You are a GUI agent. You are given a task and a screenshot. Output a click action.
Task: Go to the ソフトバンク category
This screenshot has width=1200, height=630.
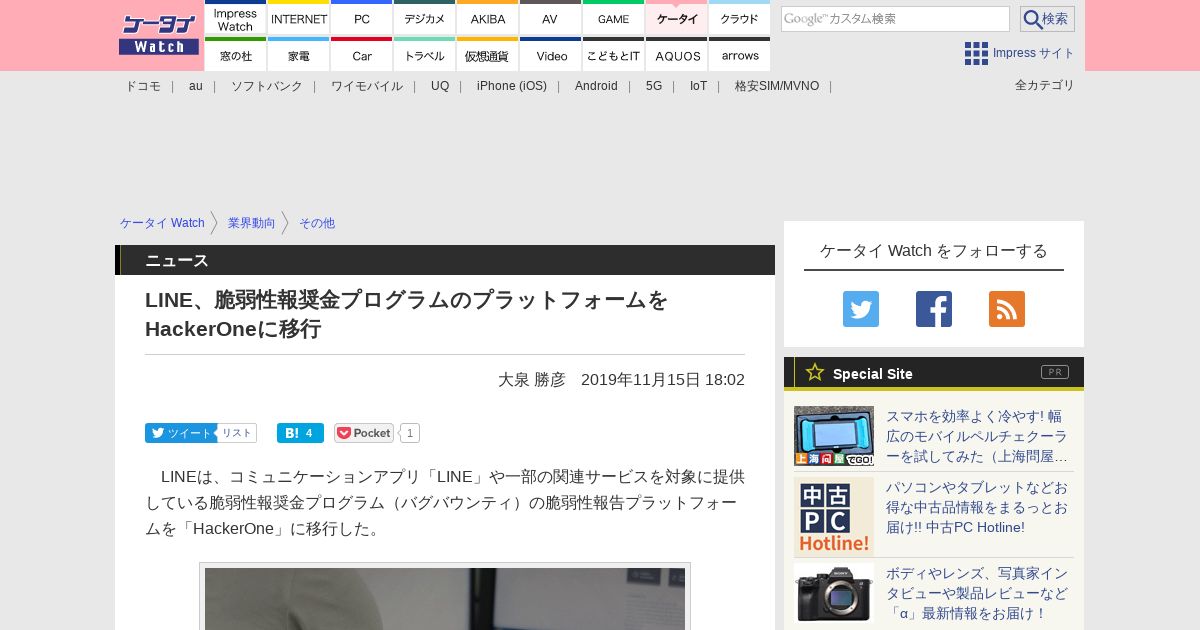pos(267,86)
